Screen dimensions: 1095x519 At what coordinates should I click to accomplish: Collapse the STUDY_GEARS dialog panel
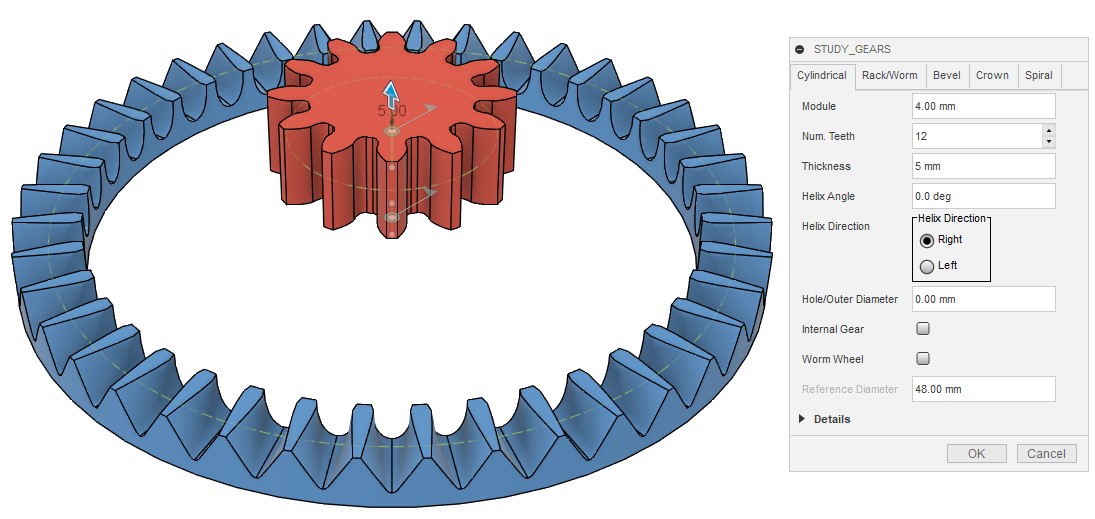click(799, 49)
